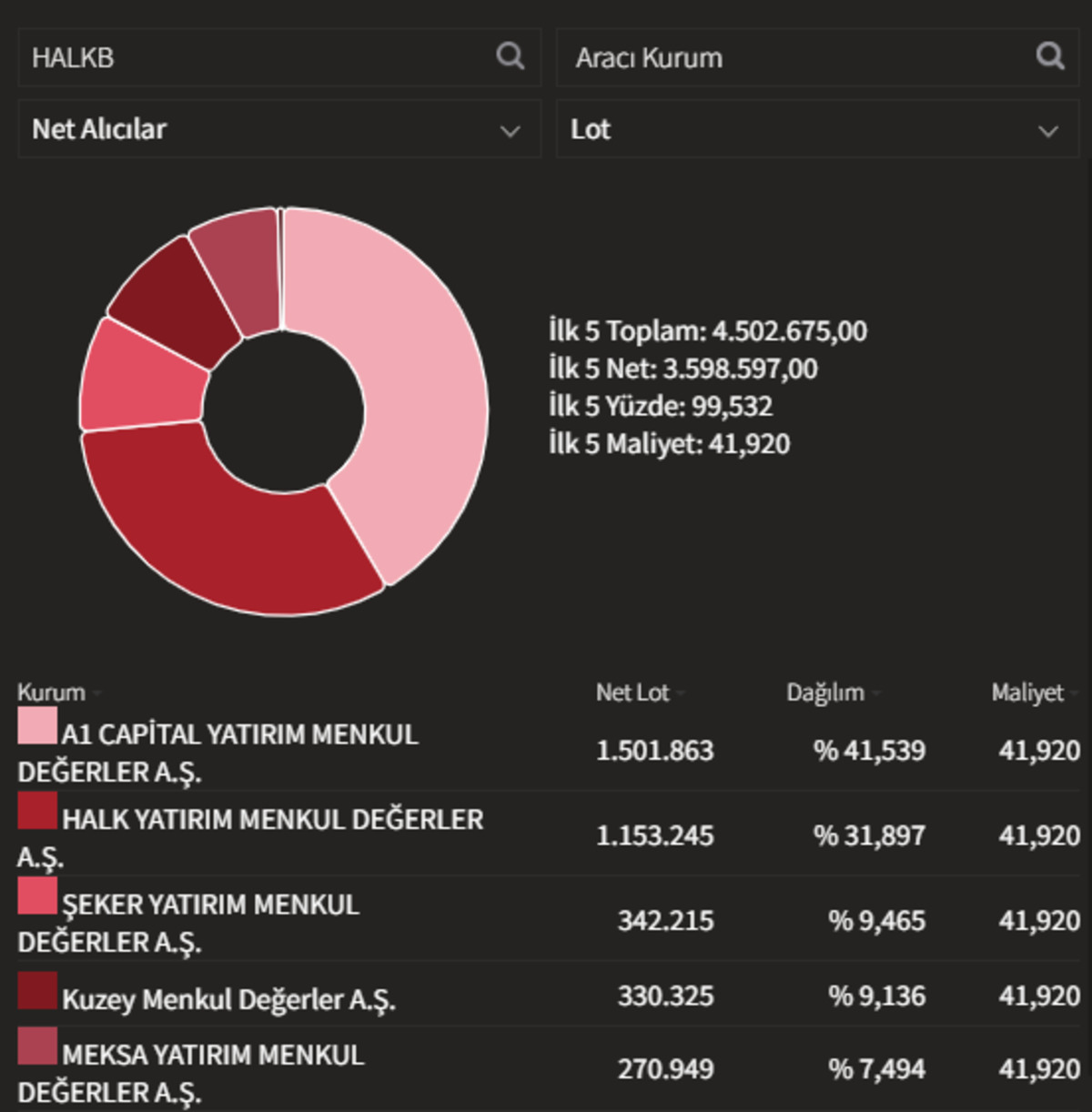Click net lot value 1.501.863
Image resolution: width=1092 pixels, height=1112 pixels.
click(x=655, y=751)
